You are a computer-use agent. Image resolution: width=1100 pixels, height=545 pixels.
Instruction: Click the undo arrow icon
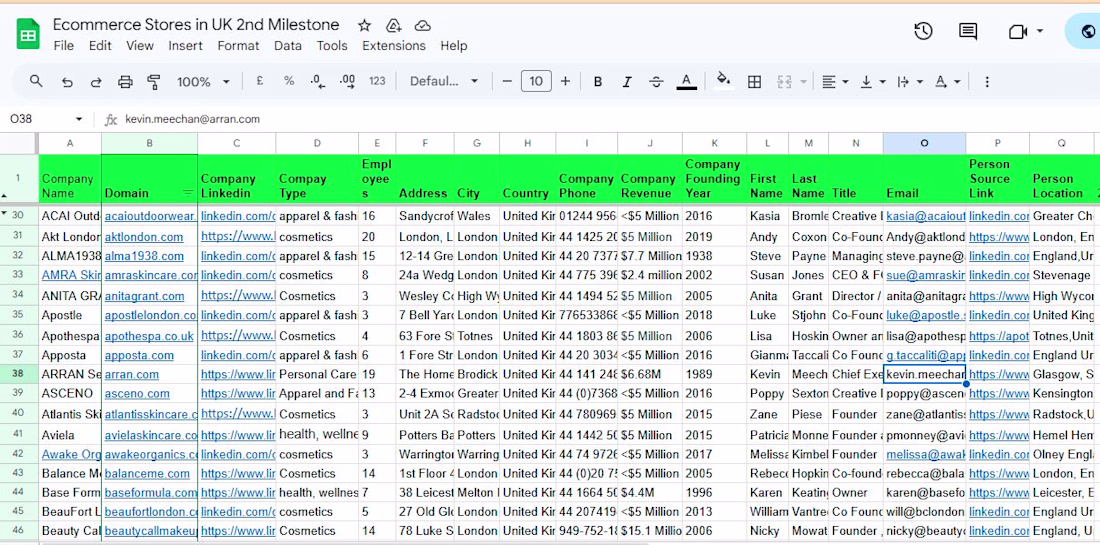[67, 81]
